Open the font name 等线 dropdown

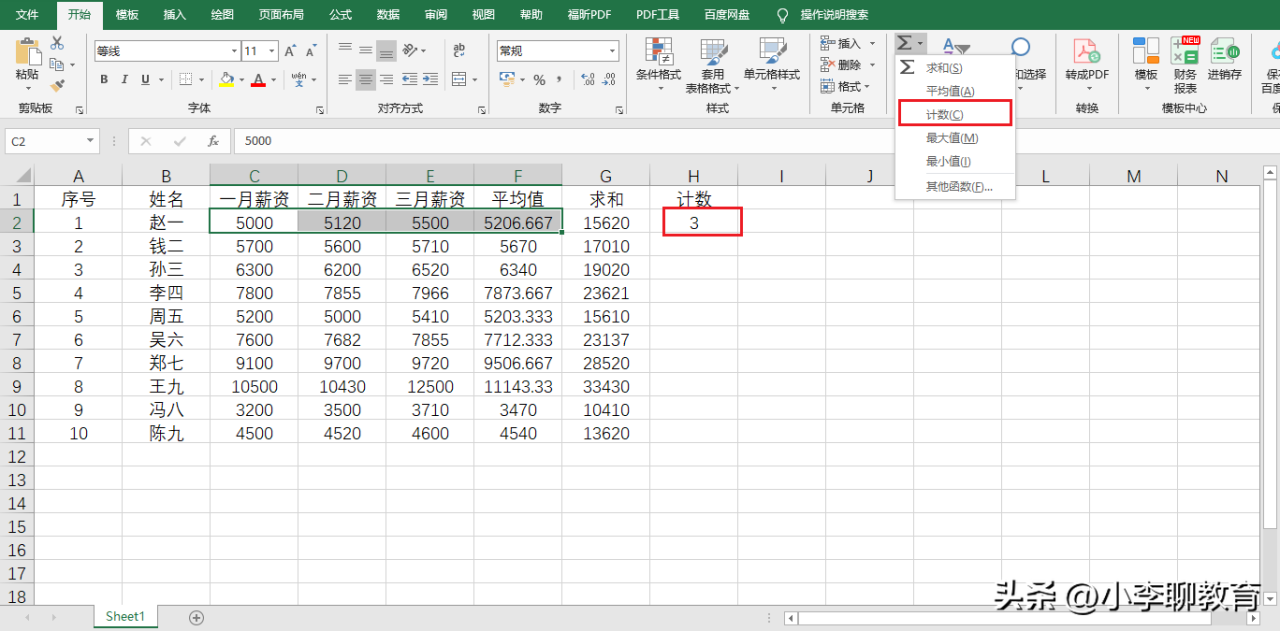coord(234,51)
